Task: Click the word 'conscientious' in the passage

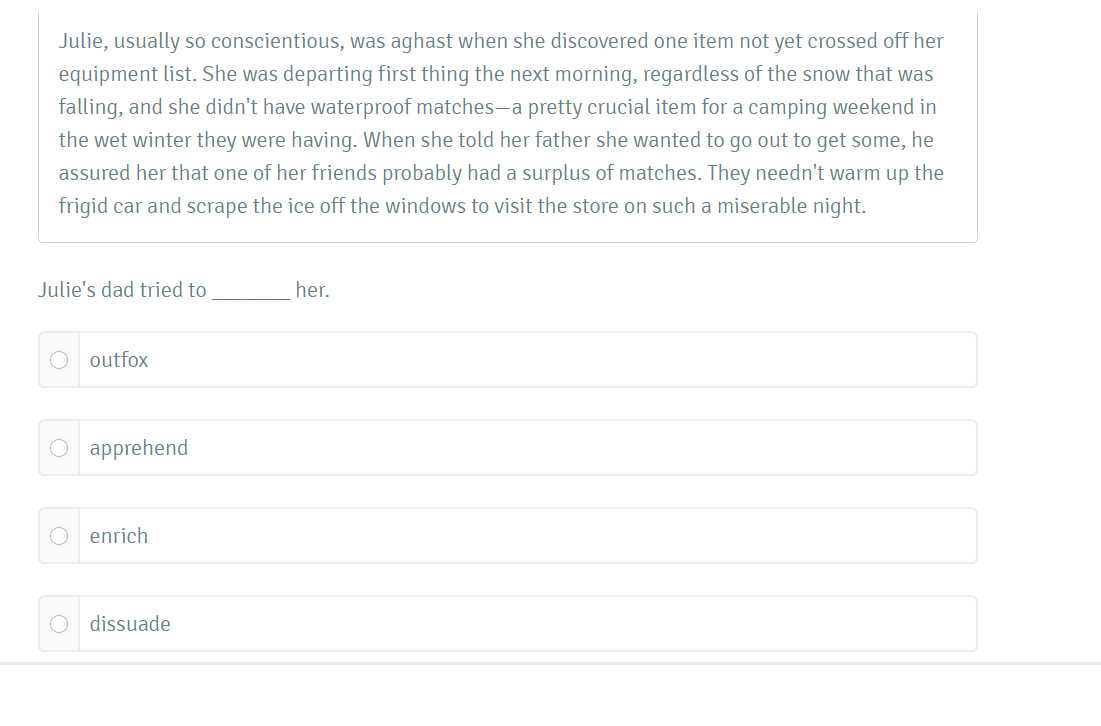Action: [277, 41]
